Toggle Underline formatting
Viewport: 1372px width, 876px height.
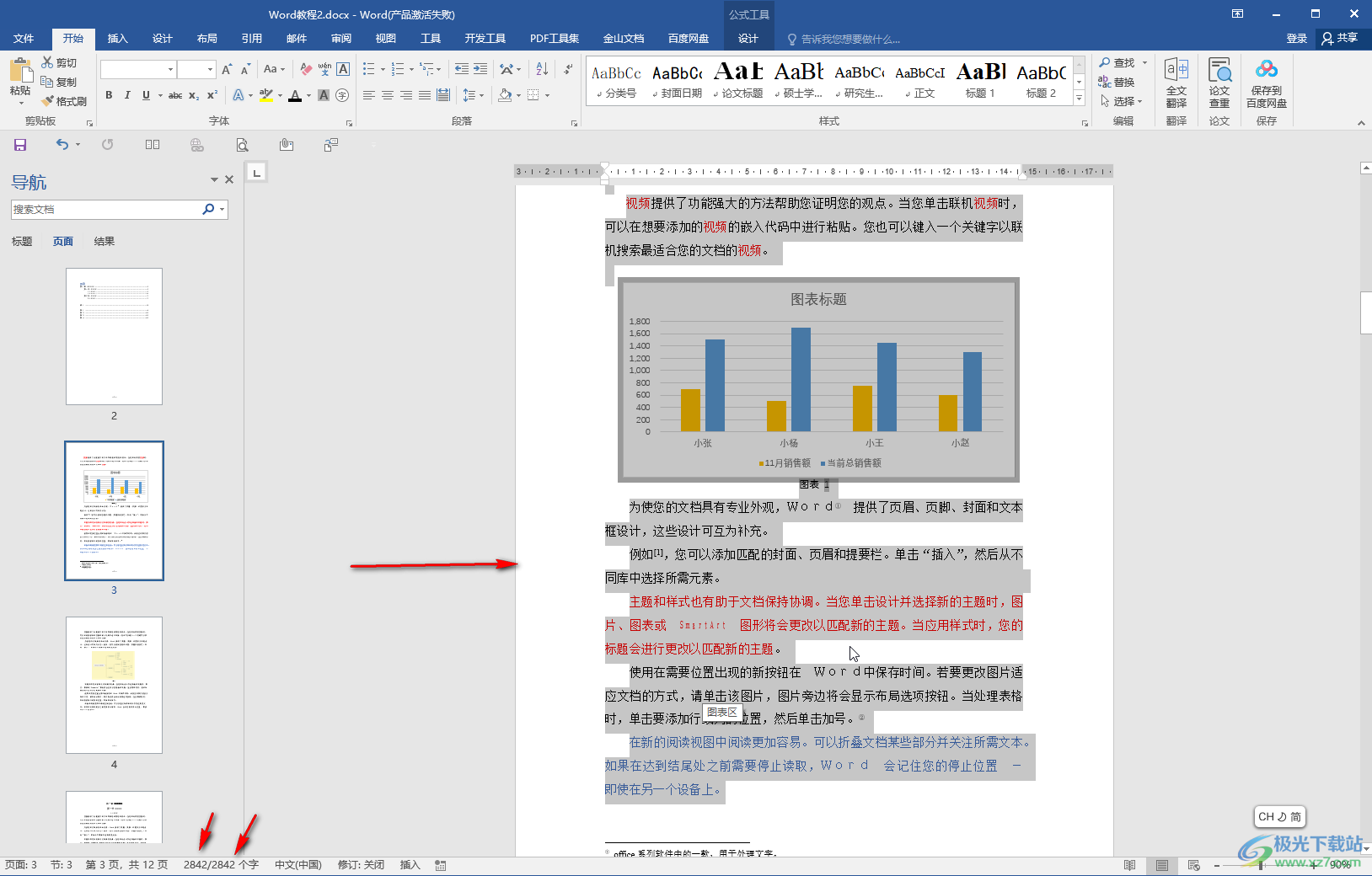(x=146, y=95)
